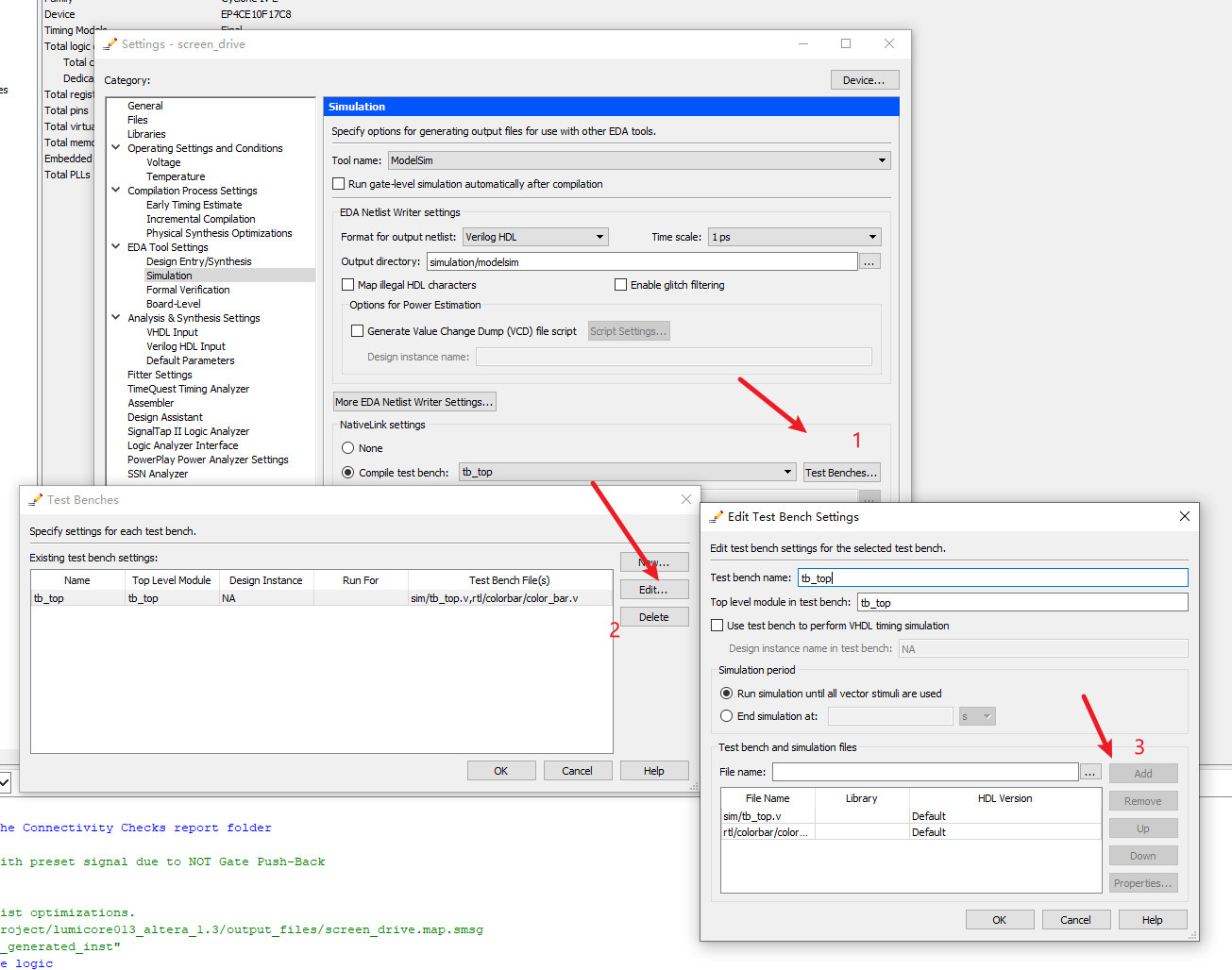The height and width of the screenshot is (970, 1232).
Task: Check Map illegal HDL characters
Action: click(347, 284)
